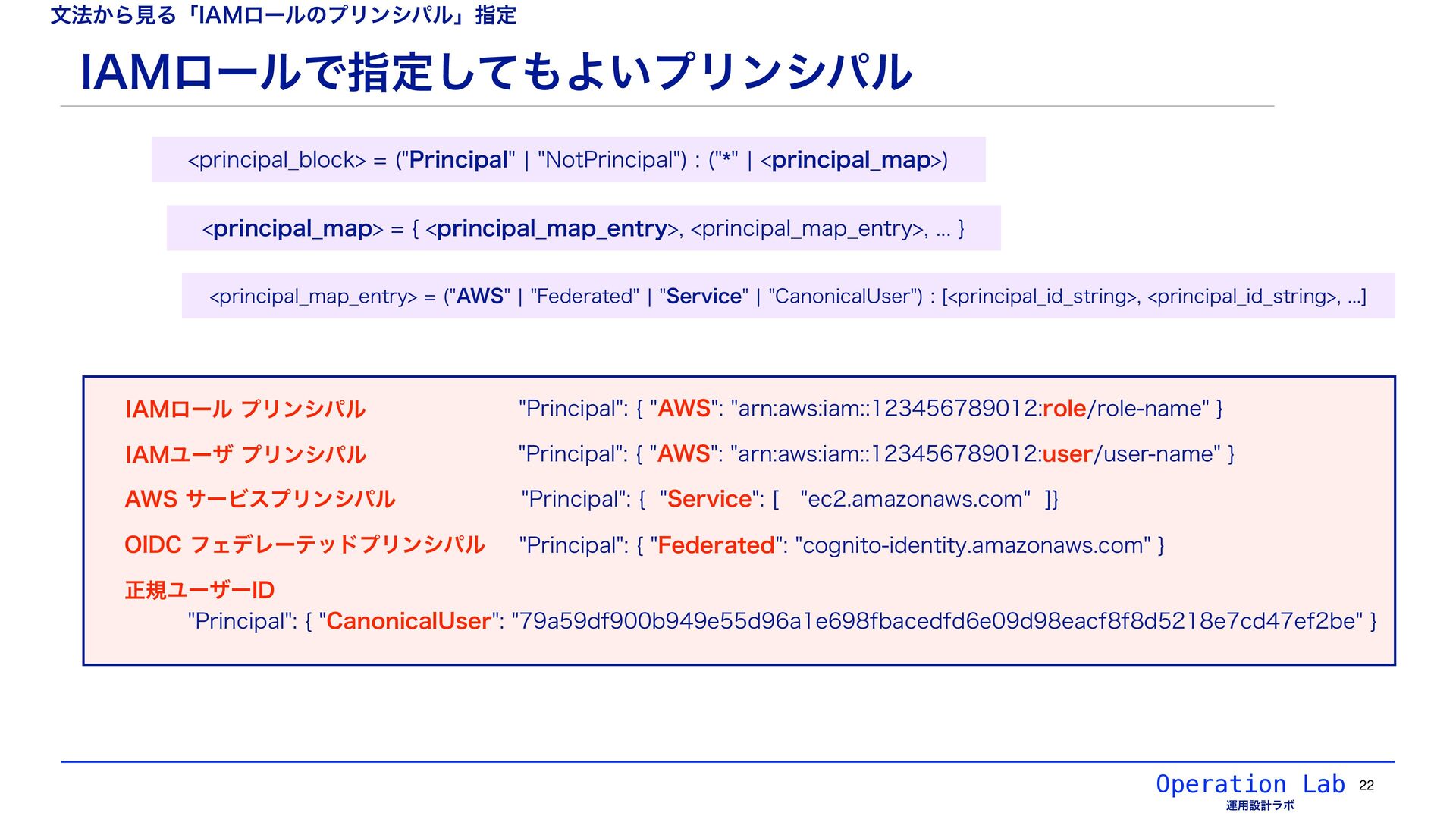1456x819 pixels.
Task: Click the Operation Lab logo
Action: [x=1250, y=784]
